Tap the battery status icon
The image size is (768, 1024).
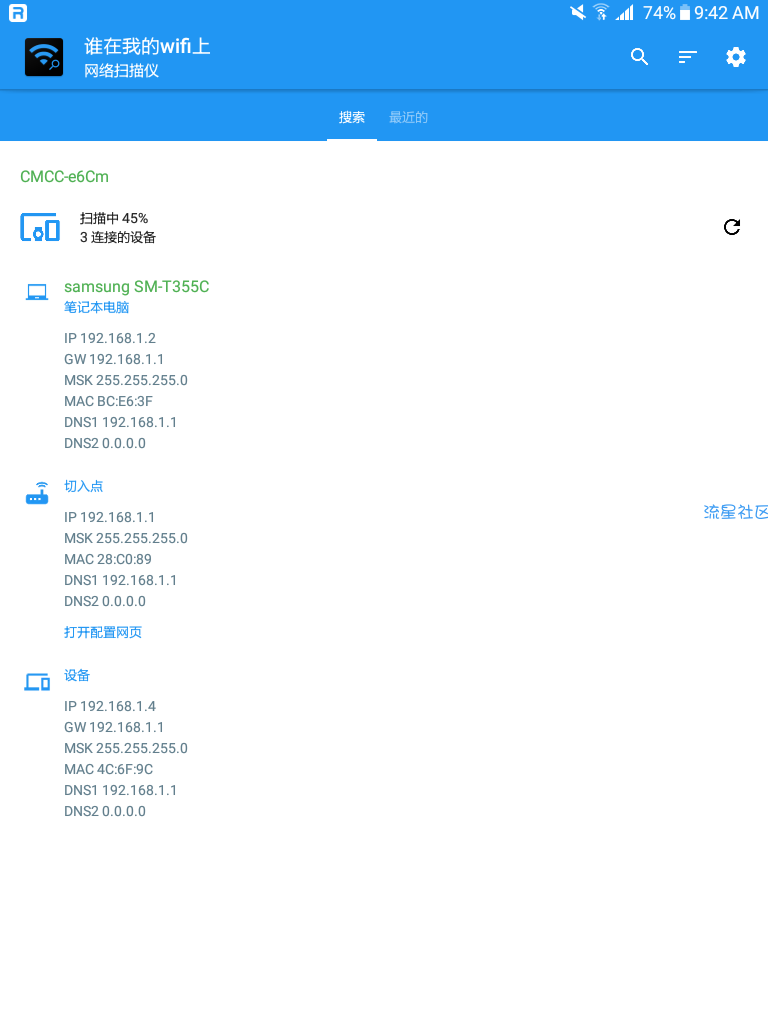[685, 12]
